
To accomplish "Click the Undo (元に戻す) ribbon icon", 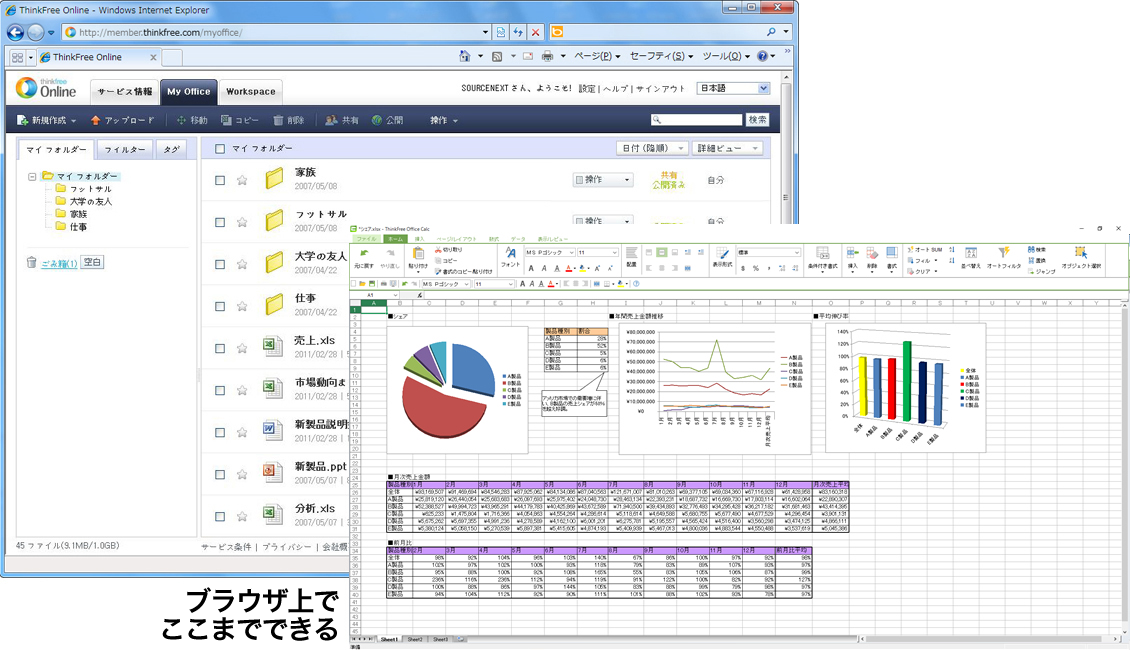I will point(364,254).
